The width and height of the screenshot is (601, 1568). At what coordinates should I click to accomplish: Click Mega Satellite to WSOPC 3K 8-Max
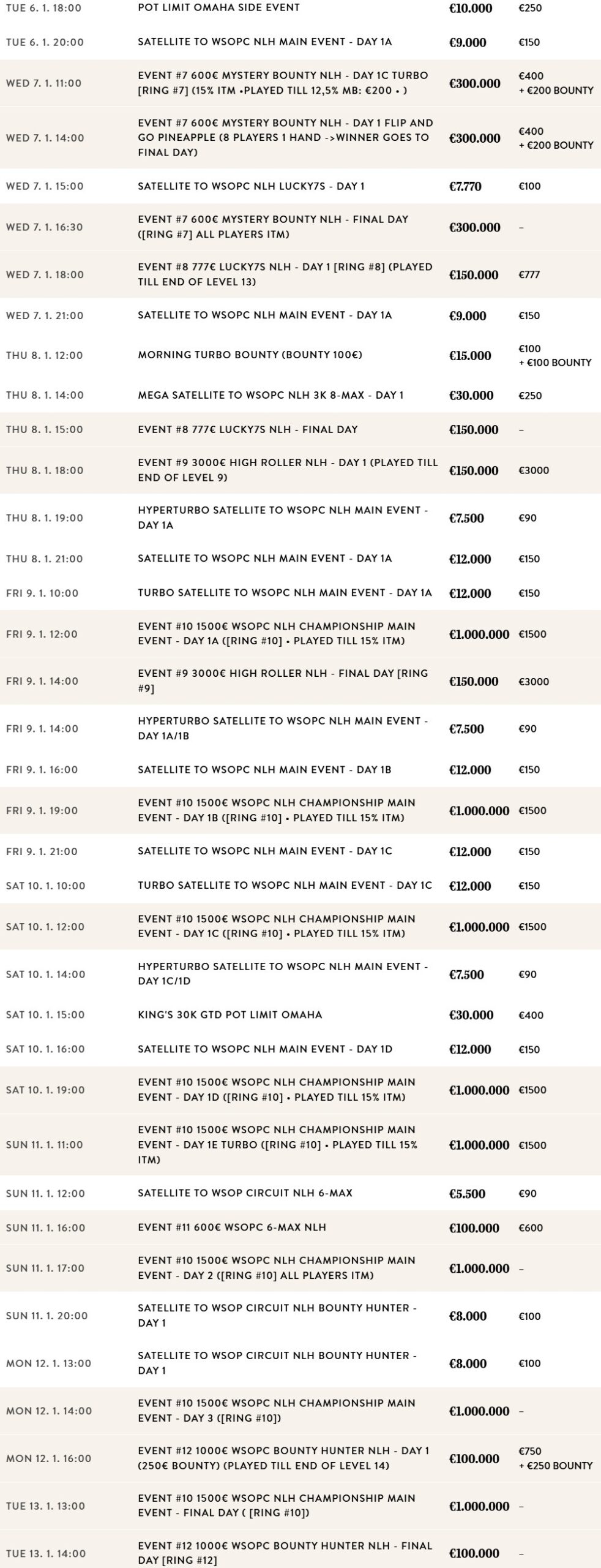point(271,396)
